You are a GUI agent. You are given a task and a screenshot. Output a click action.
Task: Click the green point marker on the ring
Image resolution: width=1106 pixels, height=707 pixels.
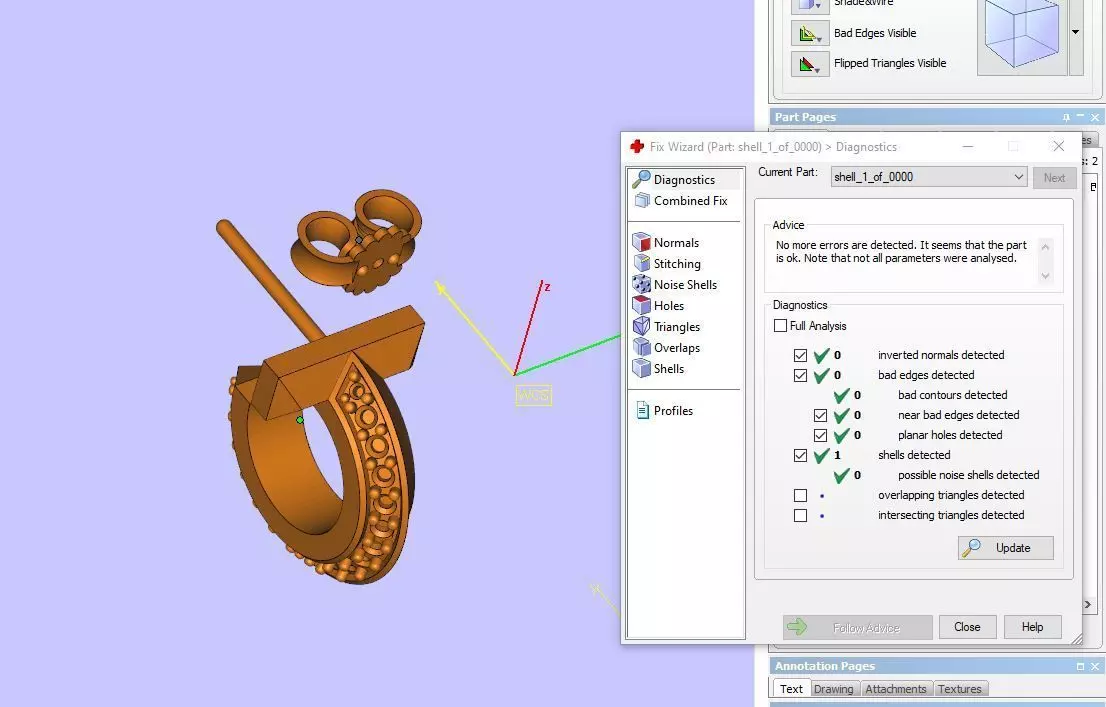click(x=300, y=420)
